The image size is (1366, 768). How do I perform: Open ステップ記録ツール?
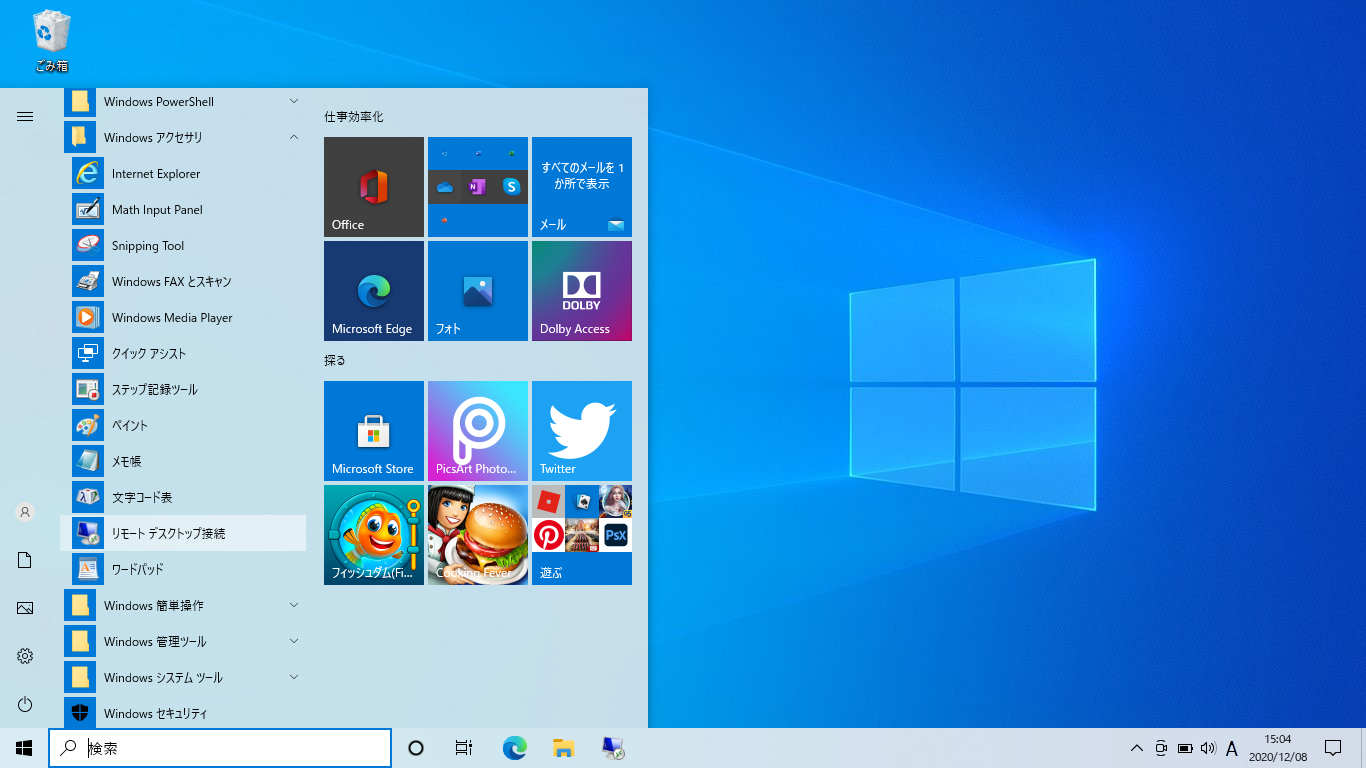183,389
